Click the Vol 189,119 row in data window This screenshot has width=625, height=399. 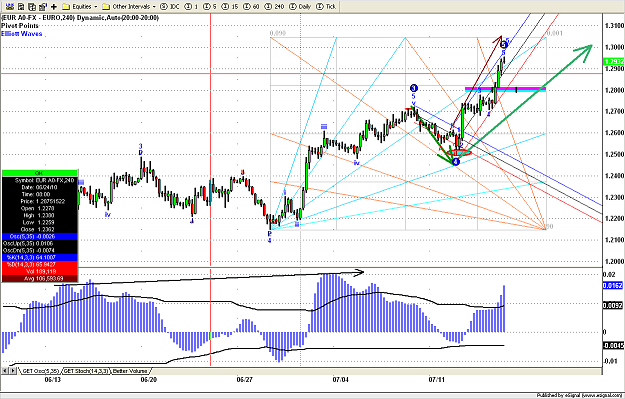click(40, 271)
